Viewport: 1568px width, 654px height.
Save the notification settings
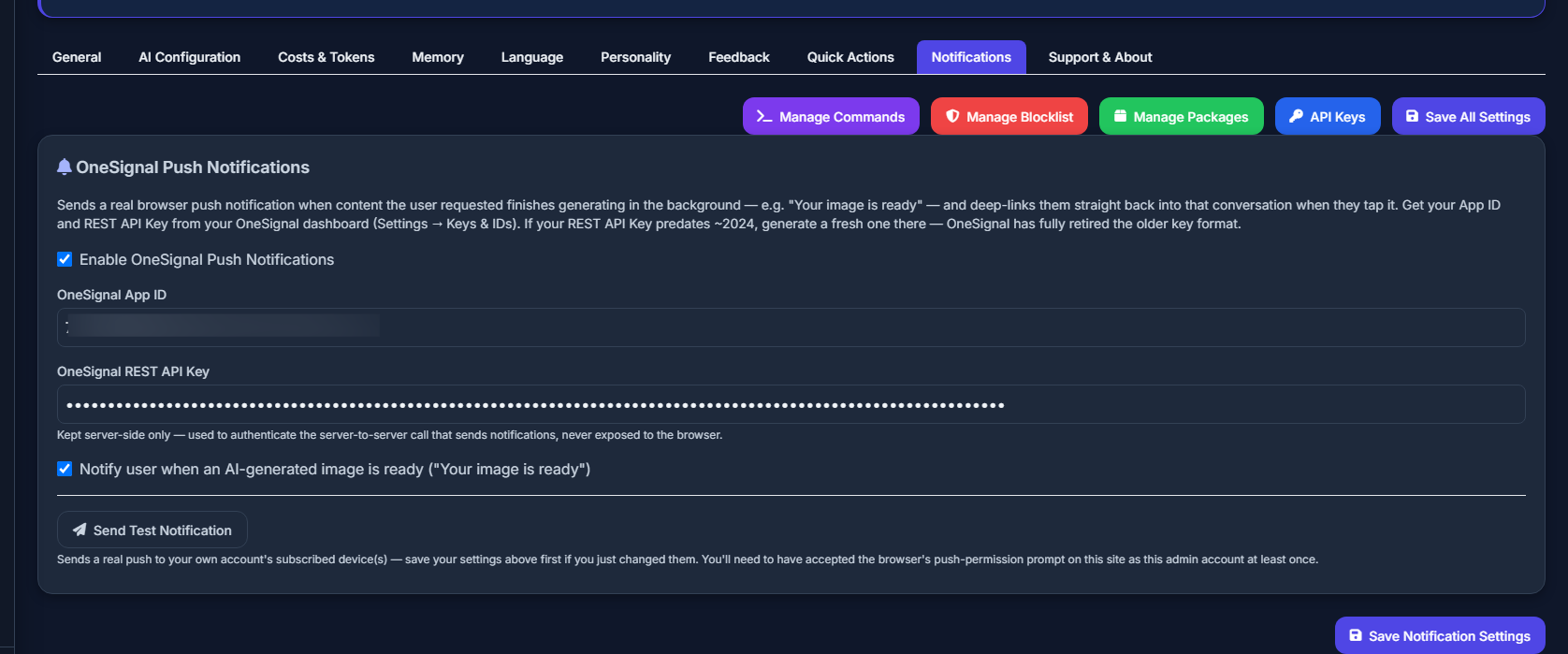(1440, 635)
